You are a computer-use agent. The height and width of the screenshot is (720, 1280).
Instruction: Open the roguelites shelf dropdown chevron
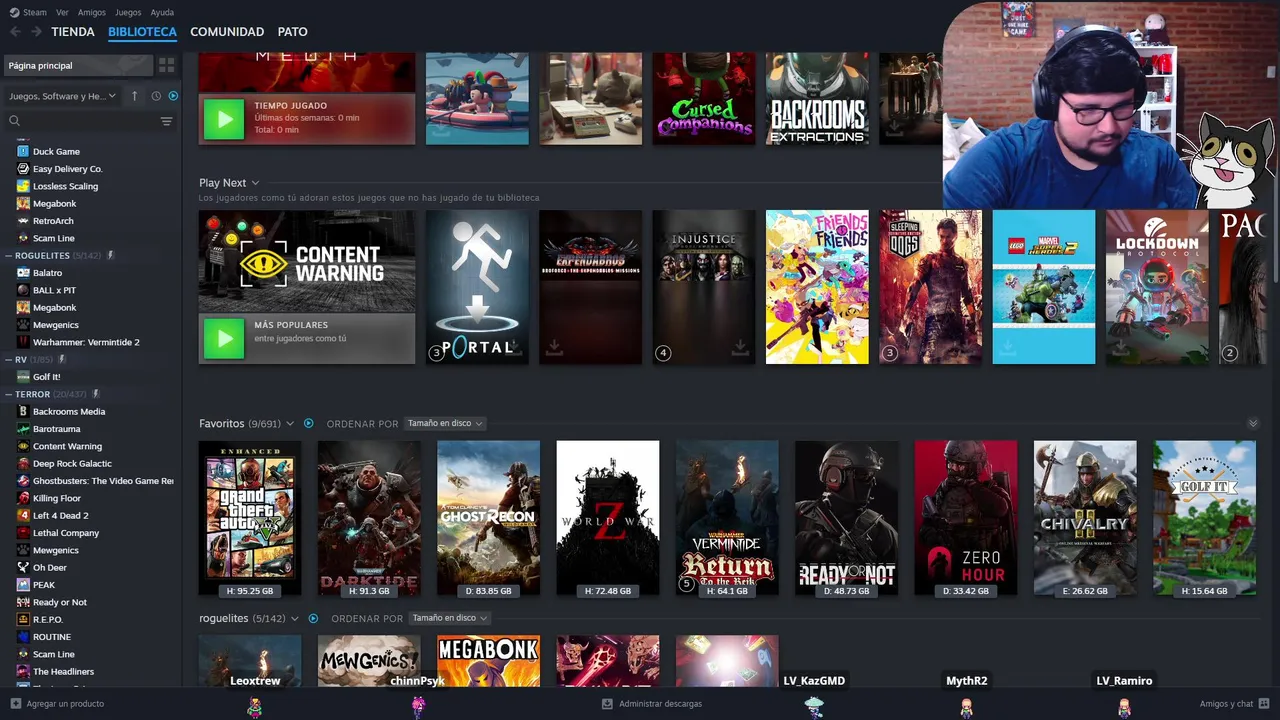pyautogui.click(x=294, y=619)
